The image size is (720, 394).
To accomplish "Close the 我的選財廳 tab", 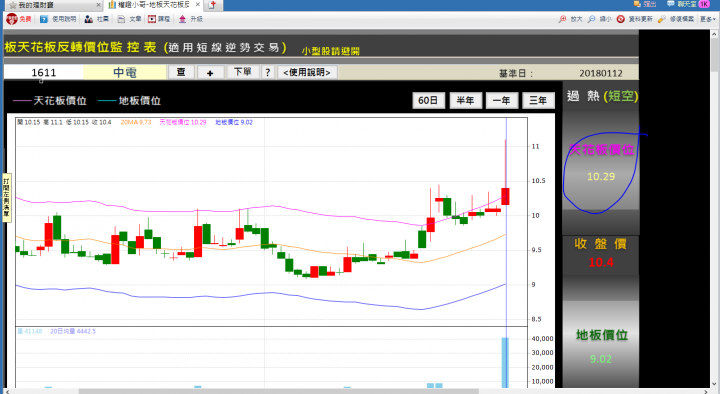I will (x=98, y=5).
